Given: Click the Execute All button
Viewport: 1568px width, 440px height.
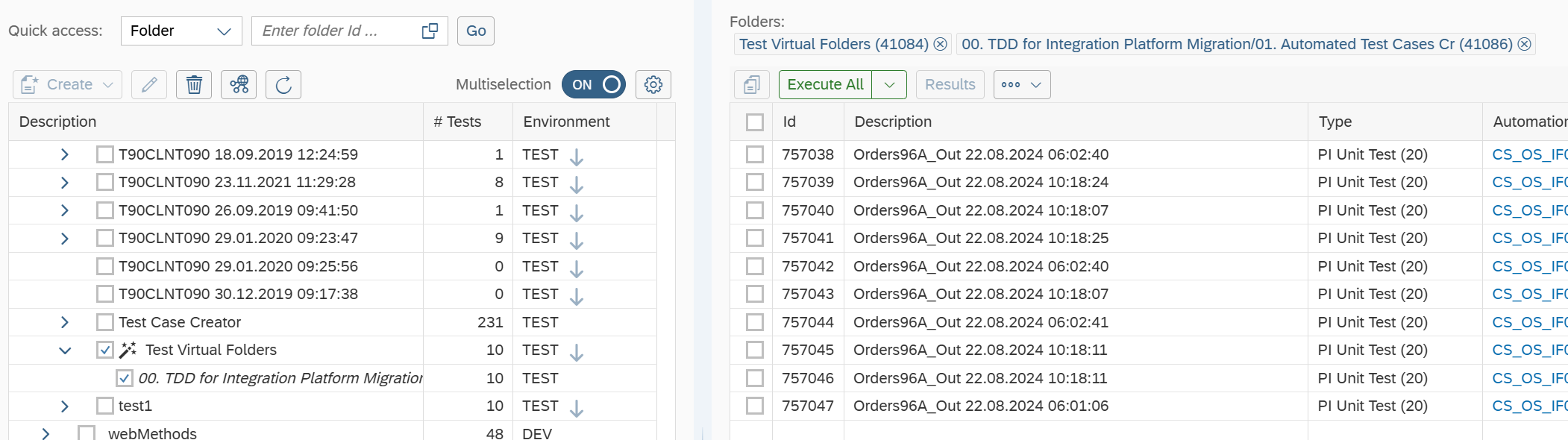Looking at the screenshot, I should (x=825, y=85).
